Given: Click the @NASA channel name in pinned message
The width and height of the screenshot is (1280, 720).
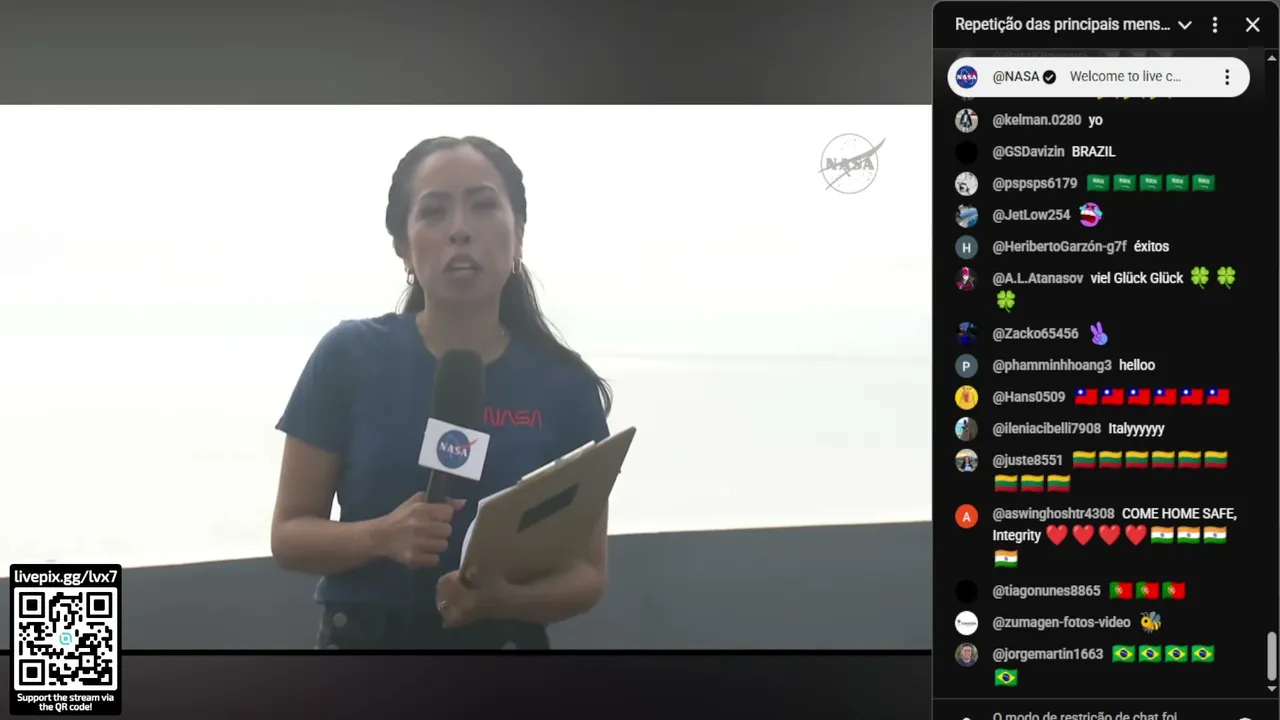Looking at the screenshot, I should click(1016, 77).
